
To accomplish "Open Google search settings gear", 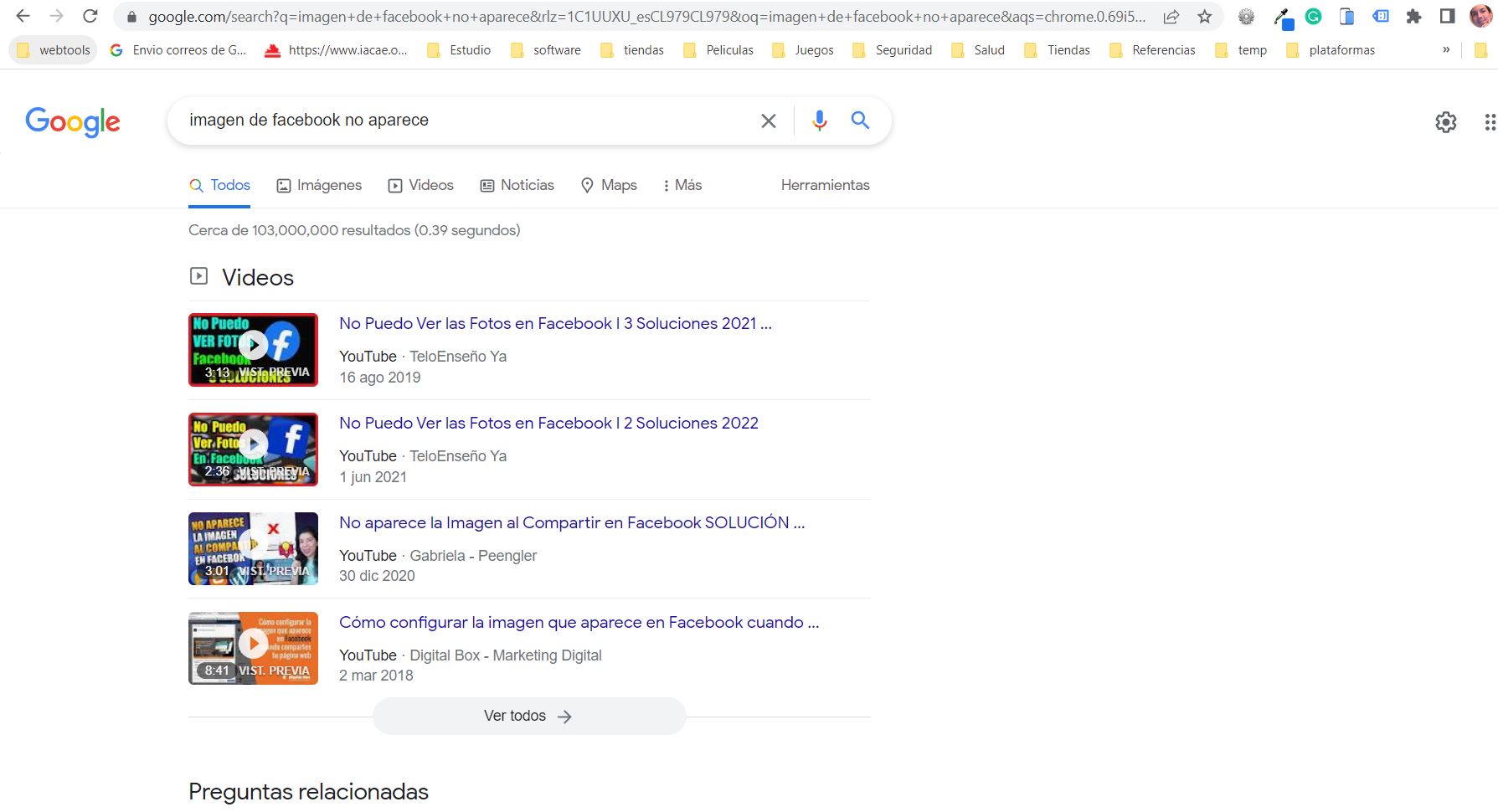I will [1446, 122].
